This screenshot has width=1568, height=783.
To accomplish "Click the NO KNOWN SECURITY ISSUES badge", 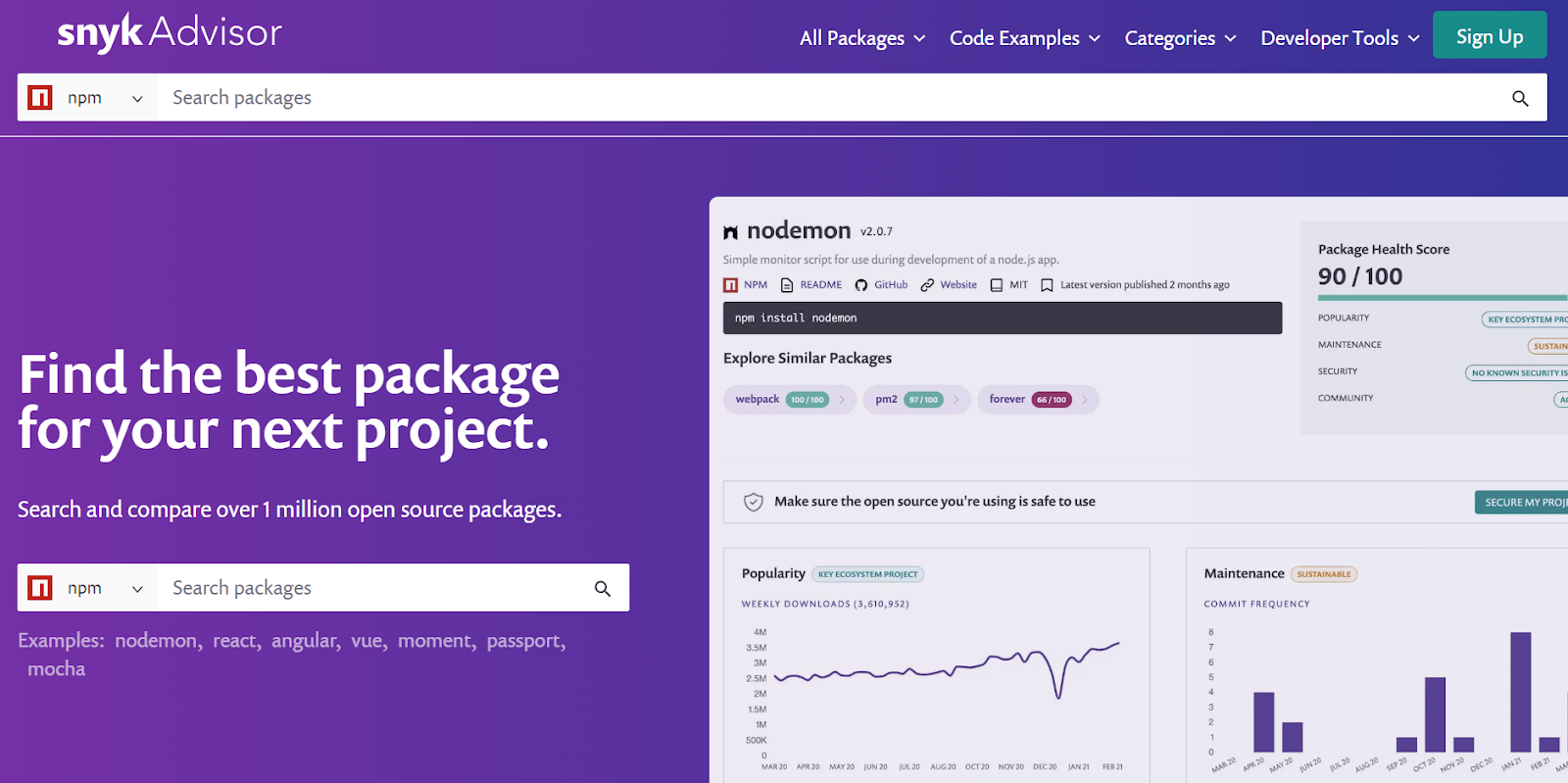I will point(1517,373).
